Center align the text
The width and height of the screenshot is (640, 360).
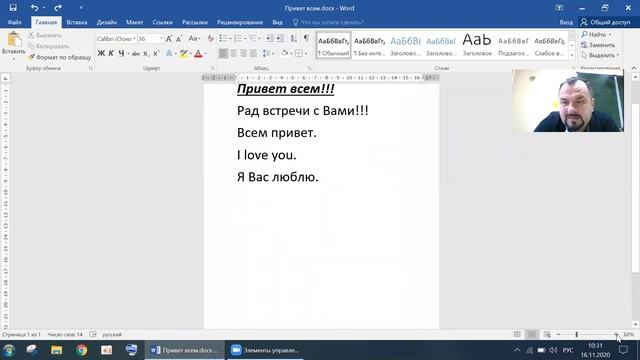click(233, 53)
